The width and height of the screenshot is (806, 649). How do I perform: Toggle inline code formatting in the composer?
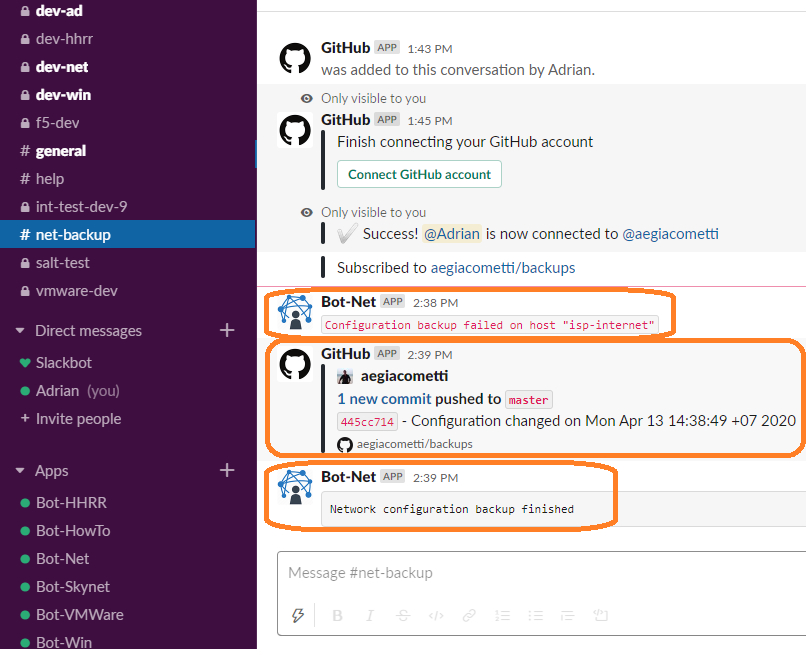pyautogui.click(x=436, y=615)
